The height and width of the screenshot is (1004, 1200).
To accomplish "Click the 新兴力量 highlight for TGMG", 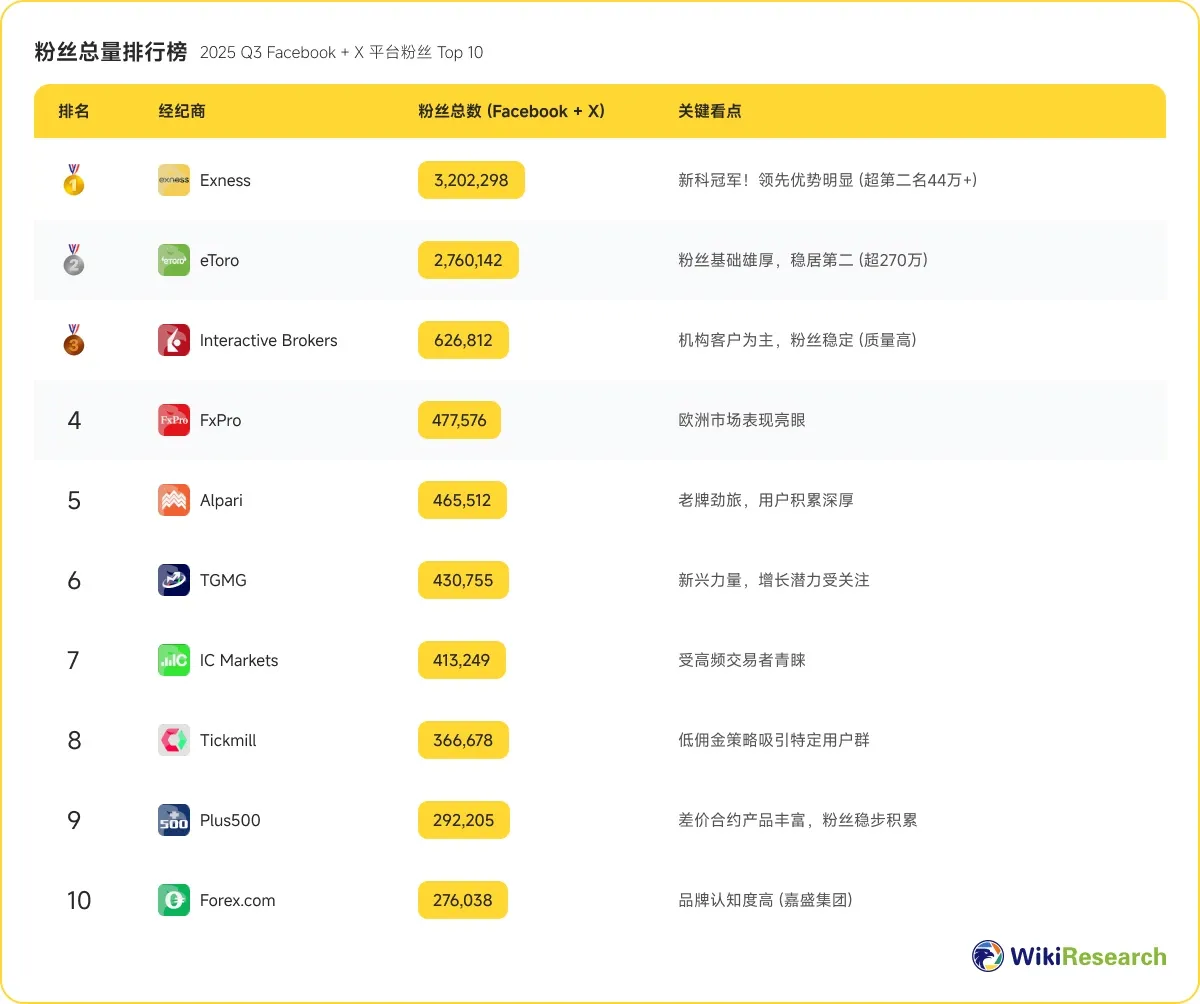I will coord(774,580).
